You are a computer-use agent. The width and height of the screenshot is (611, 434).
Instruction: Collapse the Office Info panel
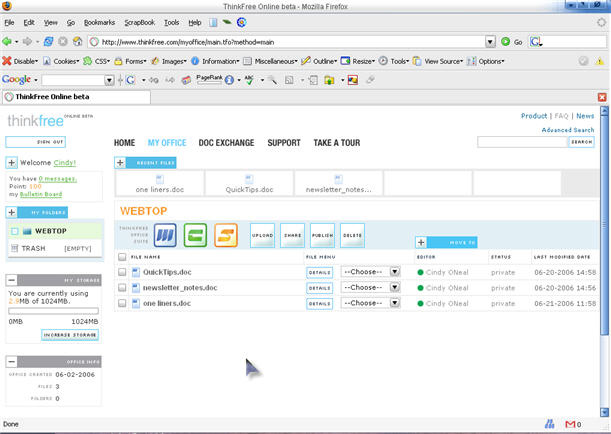click(x=12, y=362)
